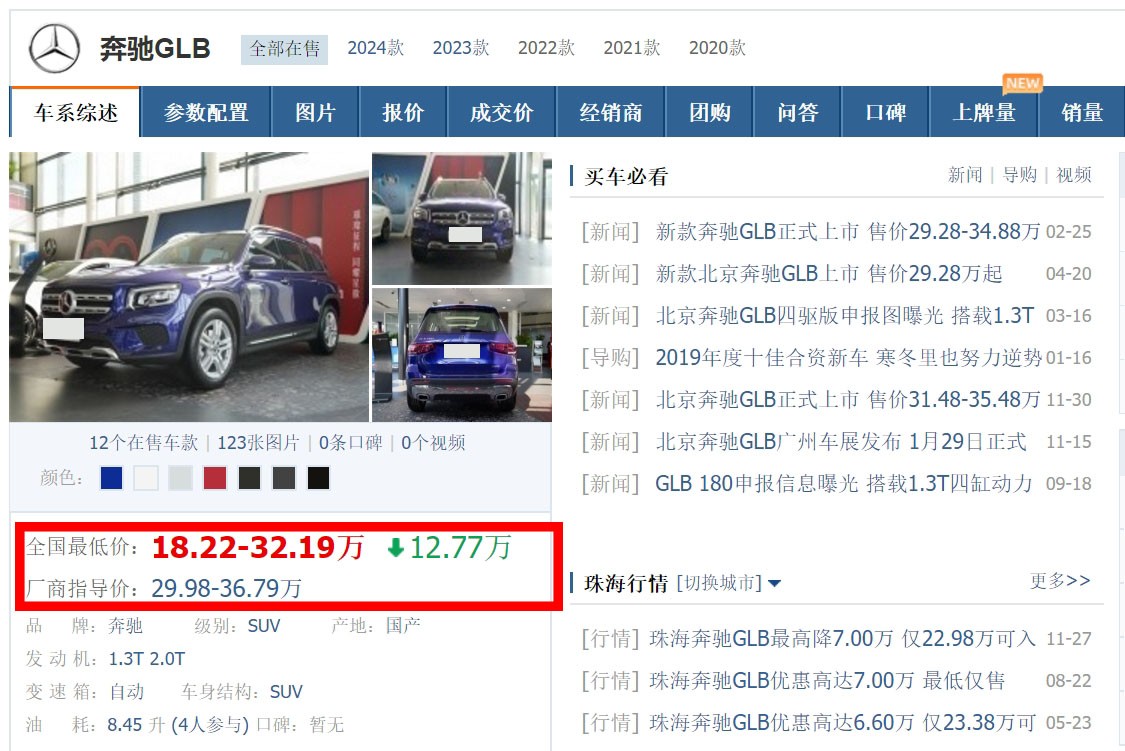The width and height of the screenshot is (1125, 751).
Task: Open the 上牌量 tab
Action: coord(984,112)
